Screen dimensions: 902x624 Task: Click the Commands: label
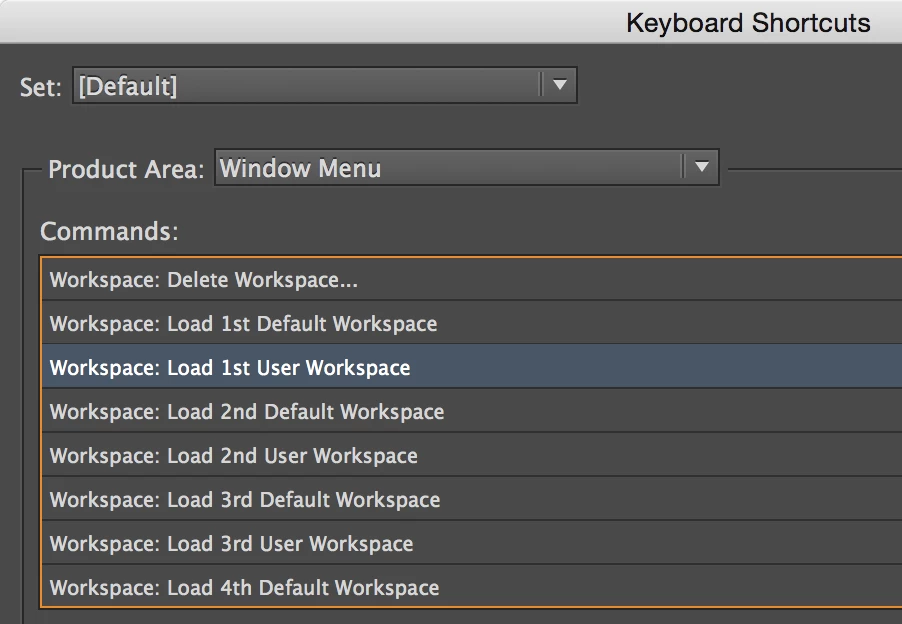[109, 232]
